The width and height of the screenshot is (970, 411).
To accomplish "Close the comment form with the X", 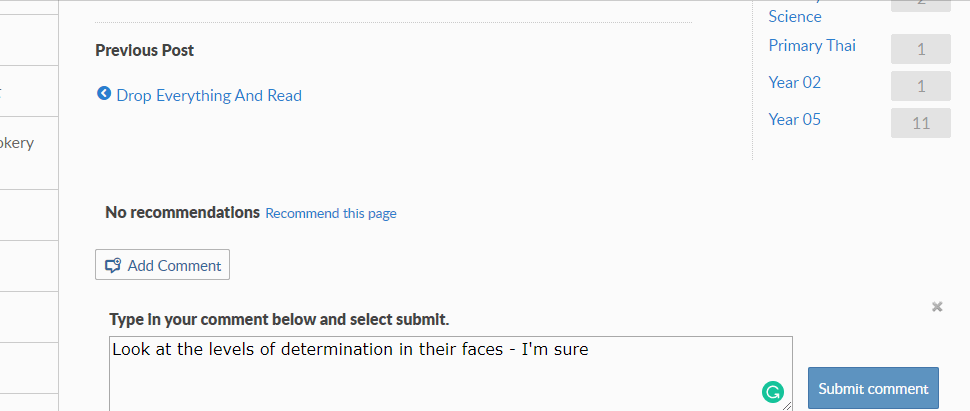I will click(937, 306).
